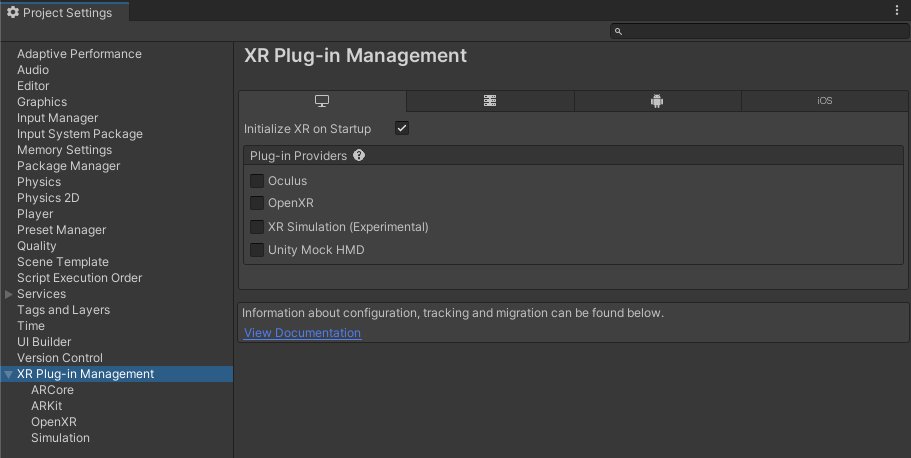This screenshot has width=911, height=458.
Task: Expand the Services category arrow
Action: point(9,294)
